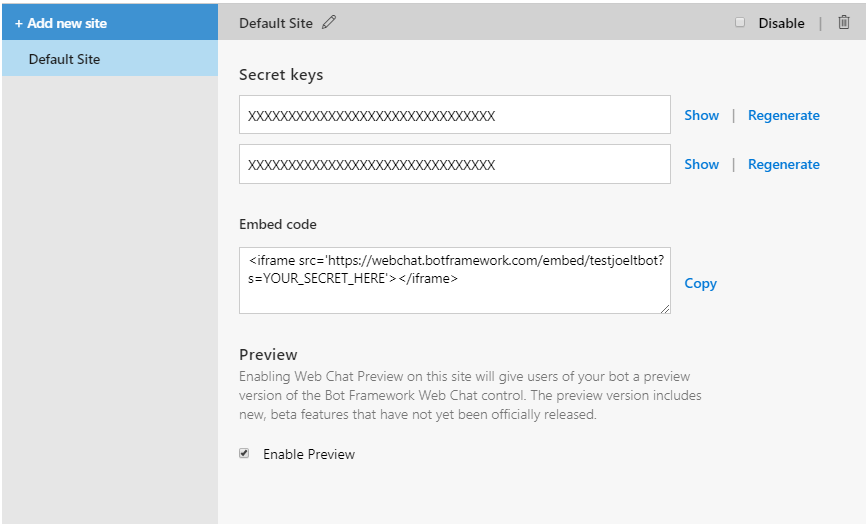Image resolution: width=867 pixels, height=524 pixels.
Task: Regenerate the second secret key
Action: coord(784,165)
